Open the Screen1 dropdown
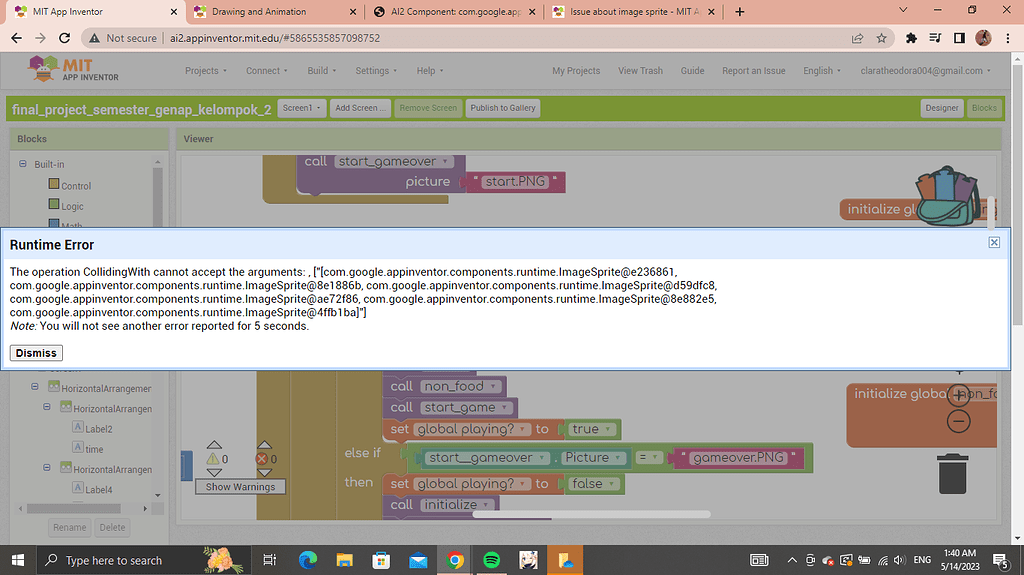The image size is (1024, 575). [301, 108]
